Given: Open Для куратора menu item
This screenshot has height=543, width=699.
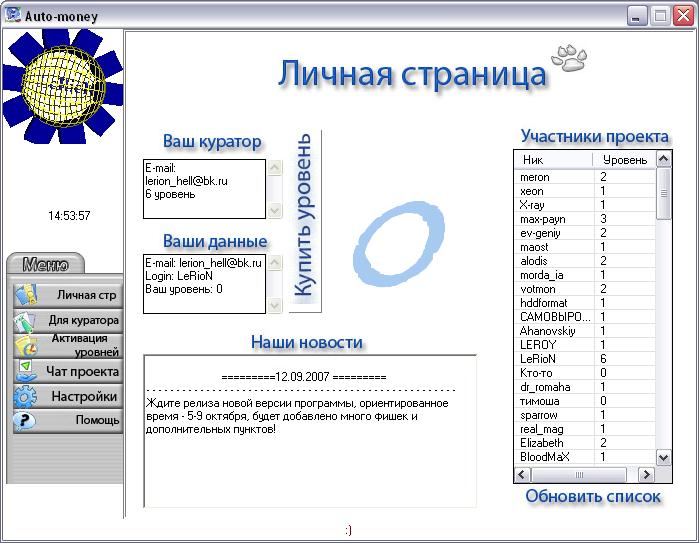Looking at the screenshot, I should (x=68, y=320).
